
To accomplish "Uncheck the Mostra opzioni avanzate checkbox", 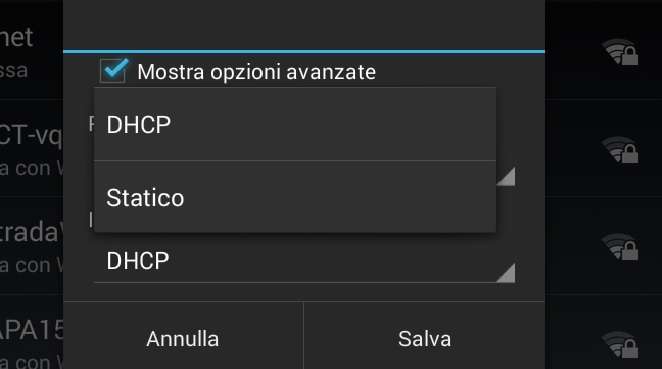I will pos(113,70).
